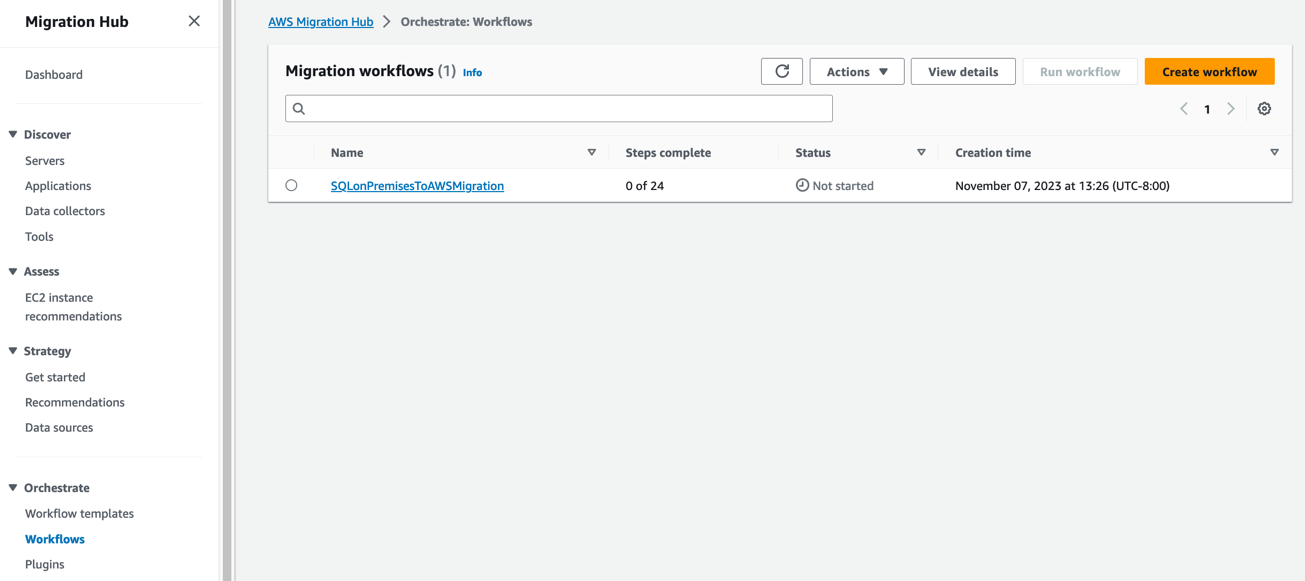
Task: Open Plugins page
Action: (x=45, y=564)
